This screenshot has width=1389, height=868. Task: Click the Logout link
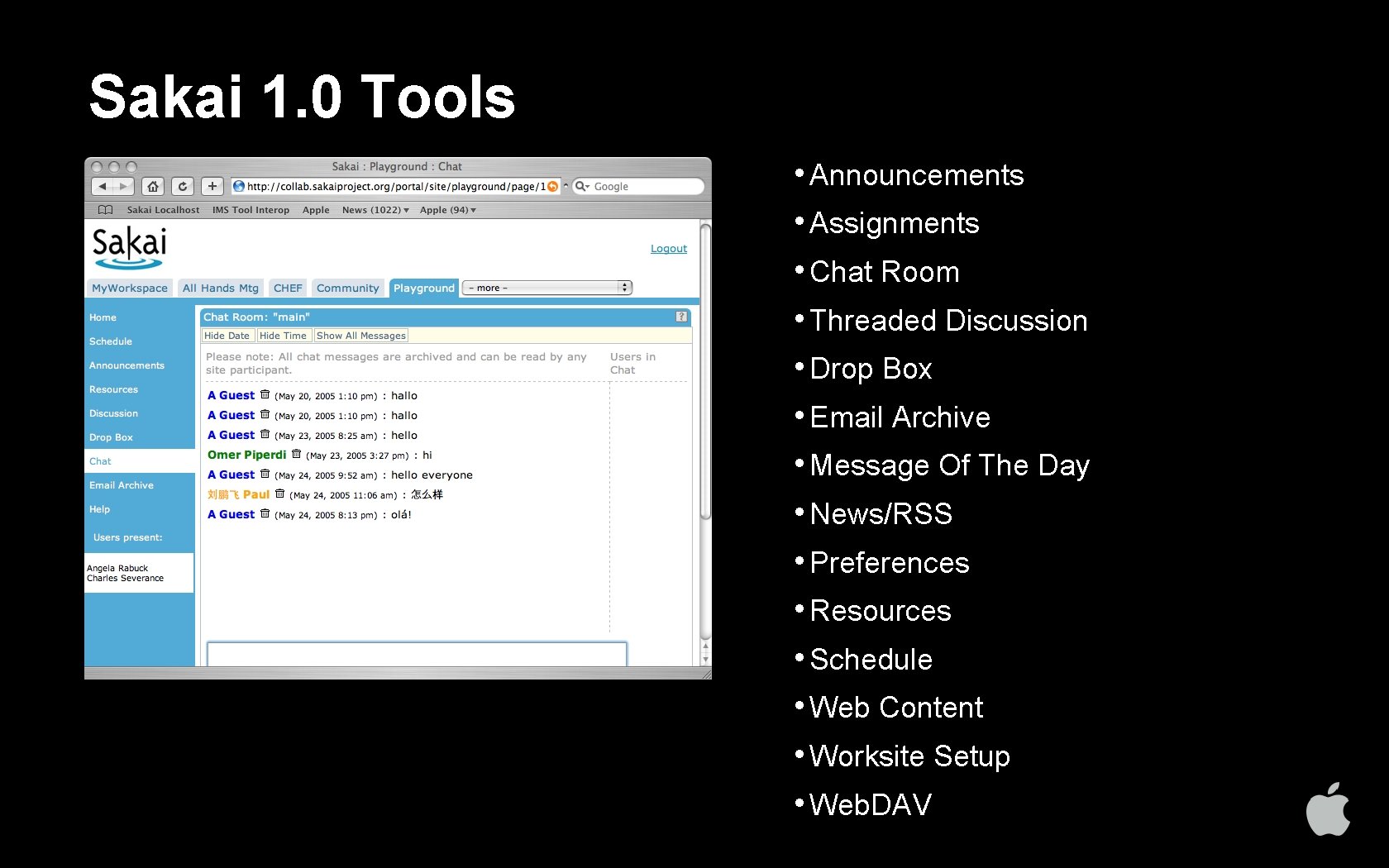669,248
